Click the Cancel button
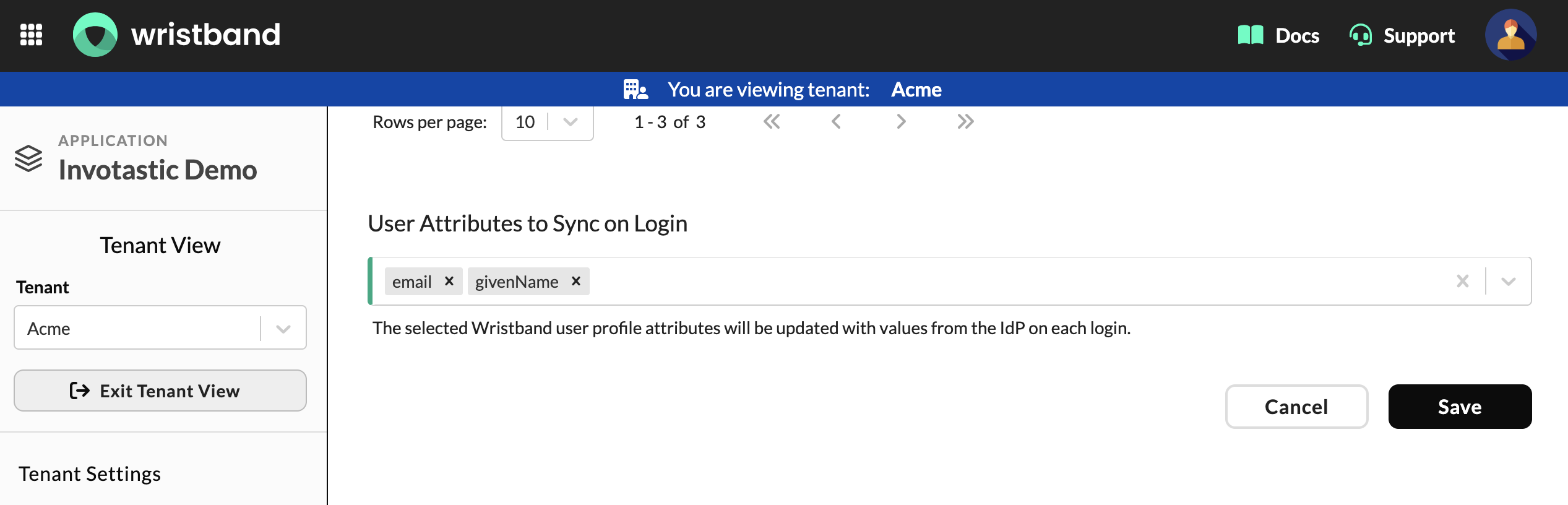Image resolution: width=1568 pixels, height=505 pixels. 1297,407
